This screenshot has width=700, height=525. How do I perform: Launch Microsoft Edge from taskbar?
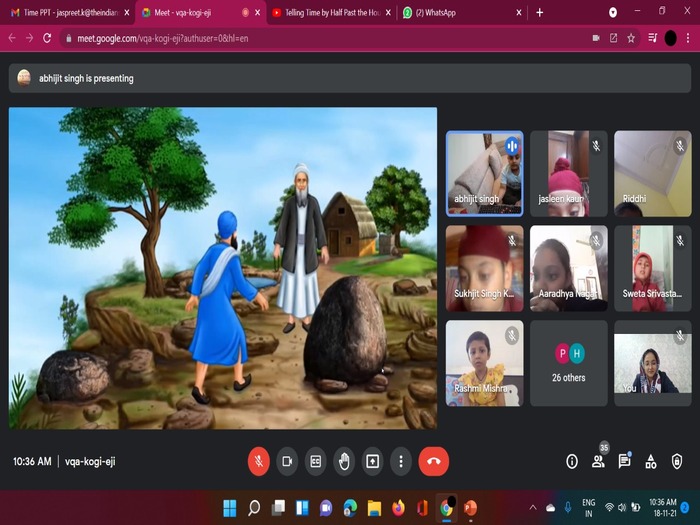click(x=350, y=508)
